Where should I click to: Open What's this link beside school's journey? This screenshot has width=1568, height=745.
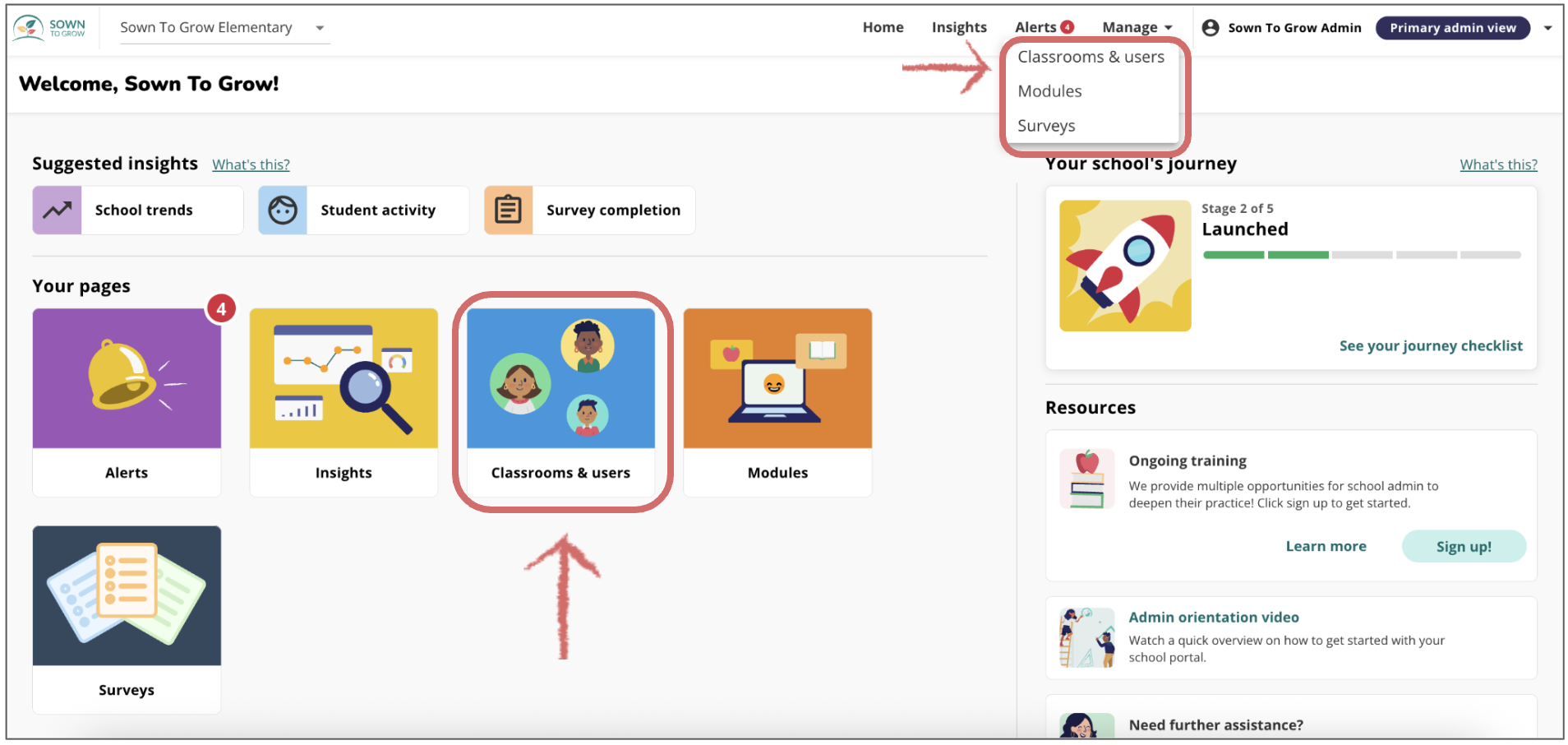click(1498, 164)
